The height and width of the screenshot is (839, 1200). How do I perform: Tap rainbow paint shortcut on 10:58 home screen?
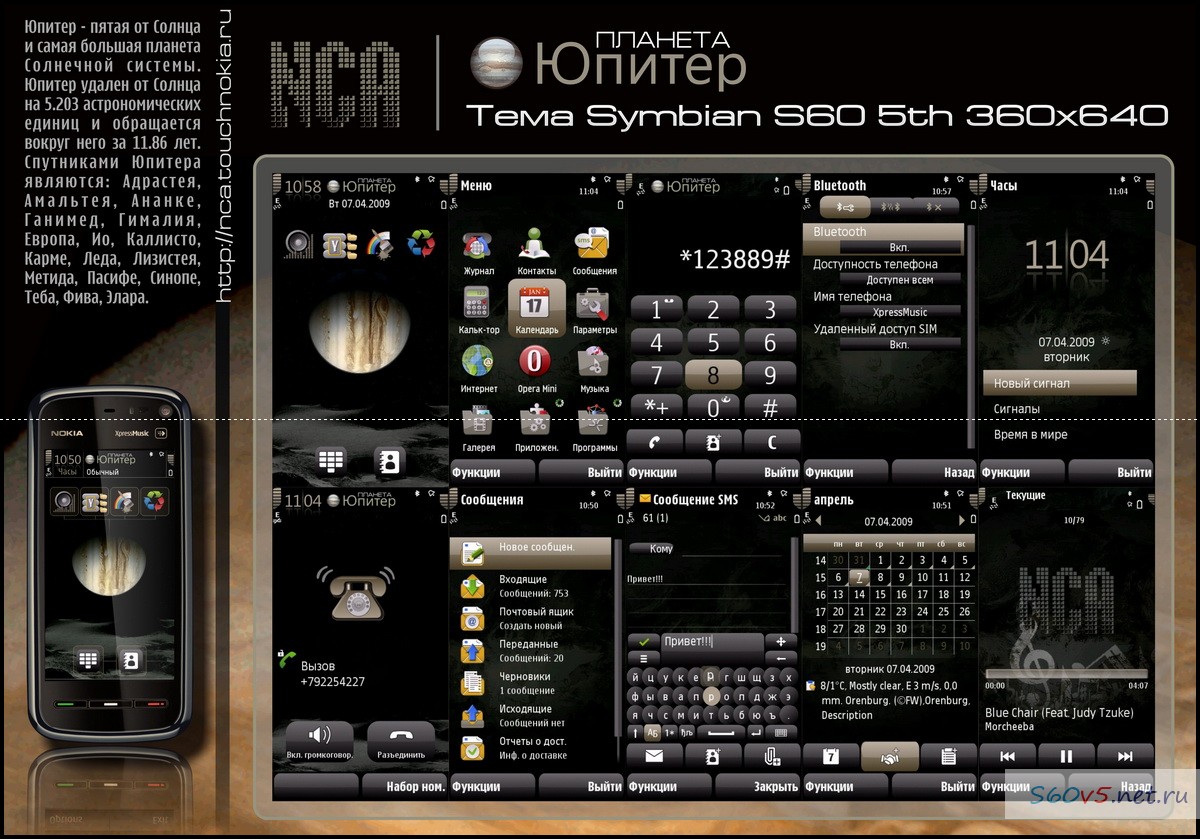coord(381,243)
